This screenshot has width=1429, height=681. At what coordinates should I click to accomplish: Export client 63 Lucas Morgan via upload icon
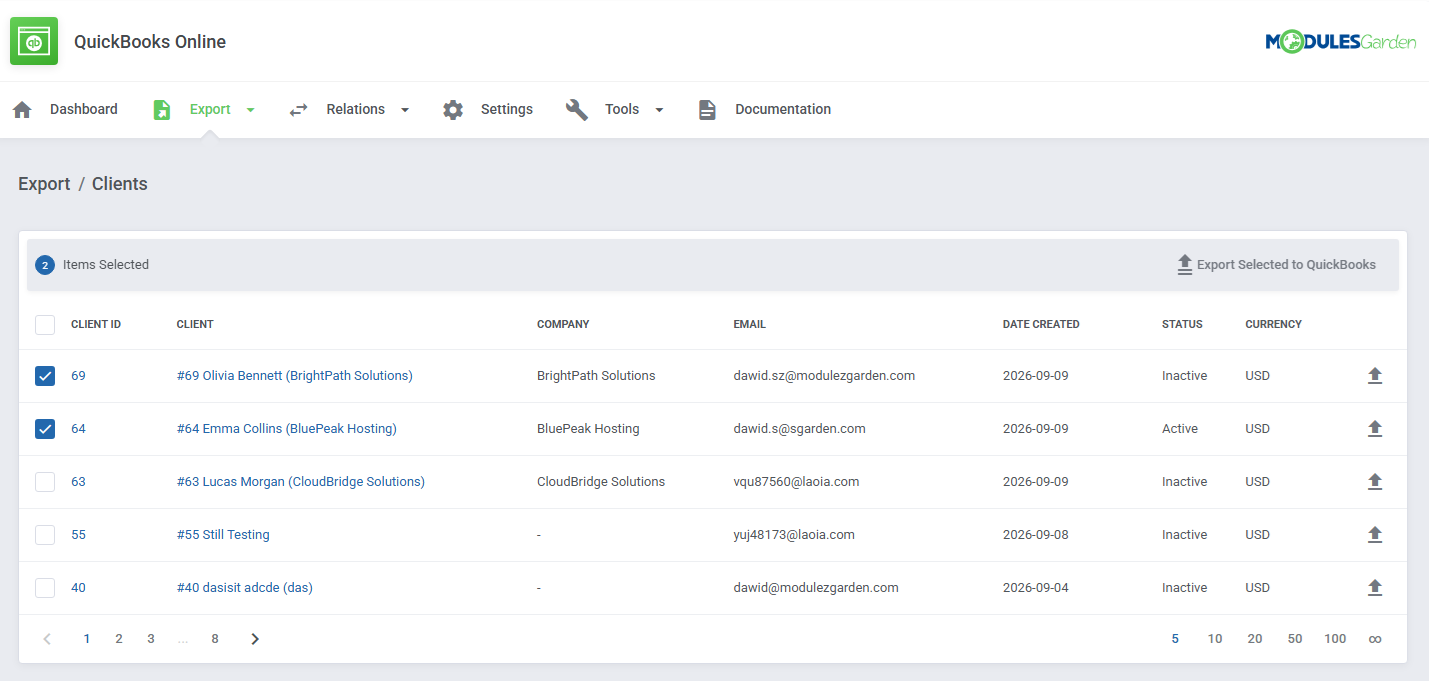[1375, 482]
